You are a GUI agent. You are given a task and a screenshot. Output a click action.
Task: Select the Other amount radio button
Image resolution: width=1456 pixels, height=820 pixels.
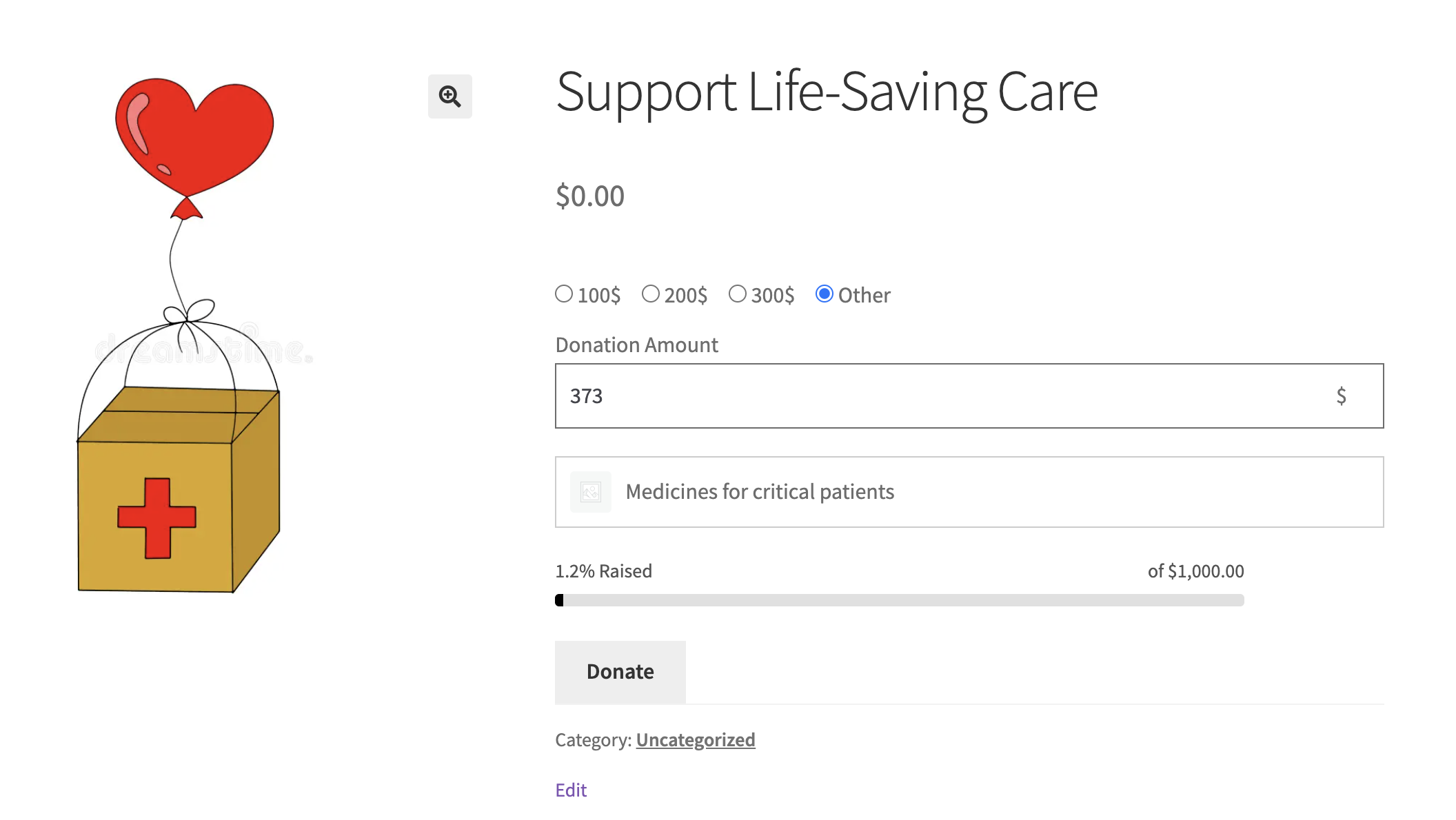tap(825, 294)
